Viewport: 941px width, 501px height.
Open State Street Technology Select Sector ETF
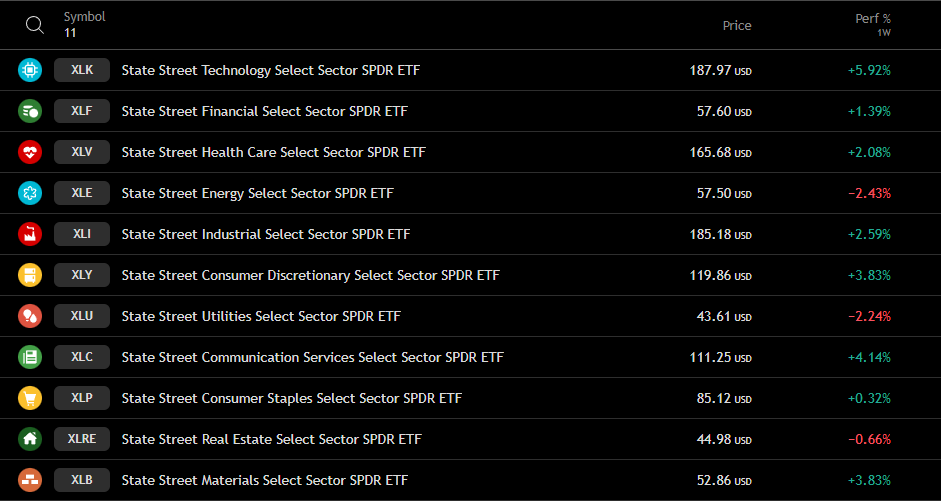tap(271, 70)
